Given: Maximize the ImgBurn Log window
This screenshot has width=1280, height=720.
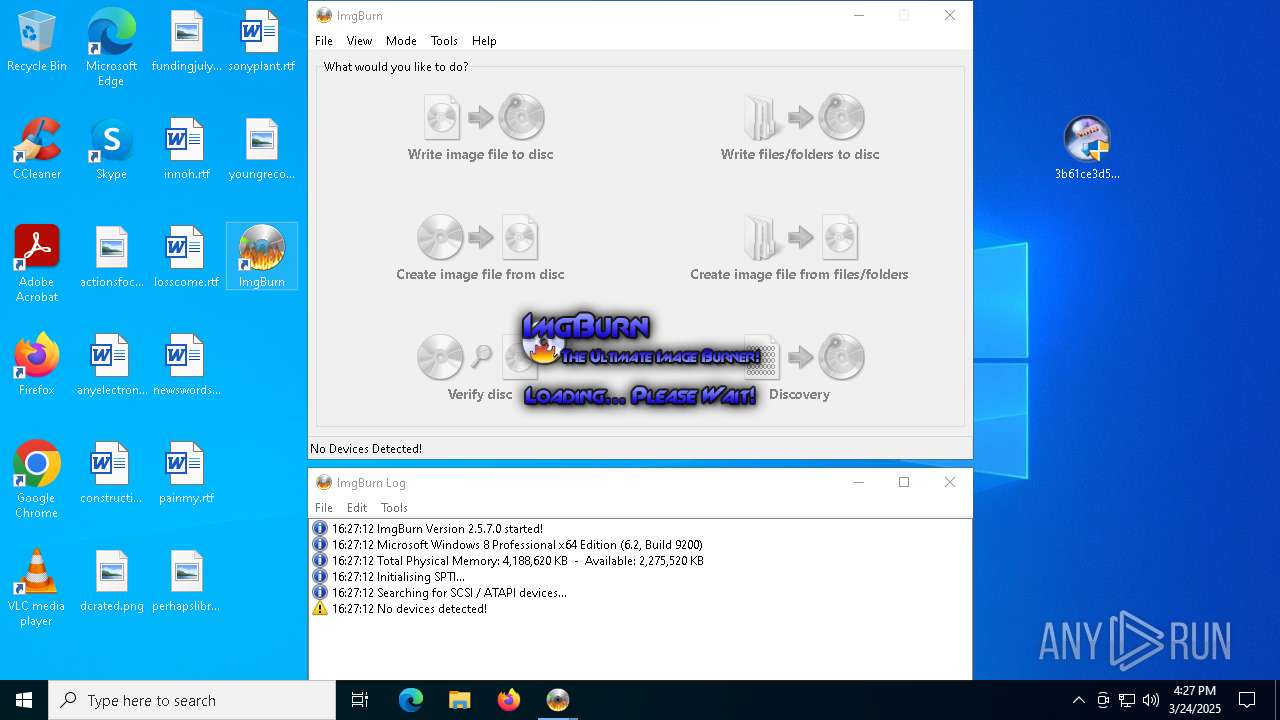Looking at the screenshot, I should pos(904,482).
